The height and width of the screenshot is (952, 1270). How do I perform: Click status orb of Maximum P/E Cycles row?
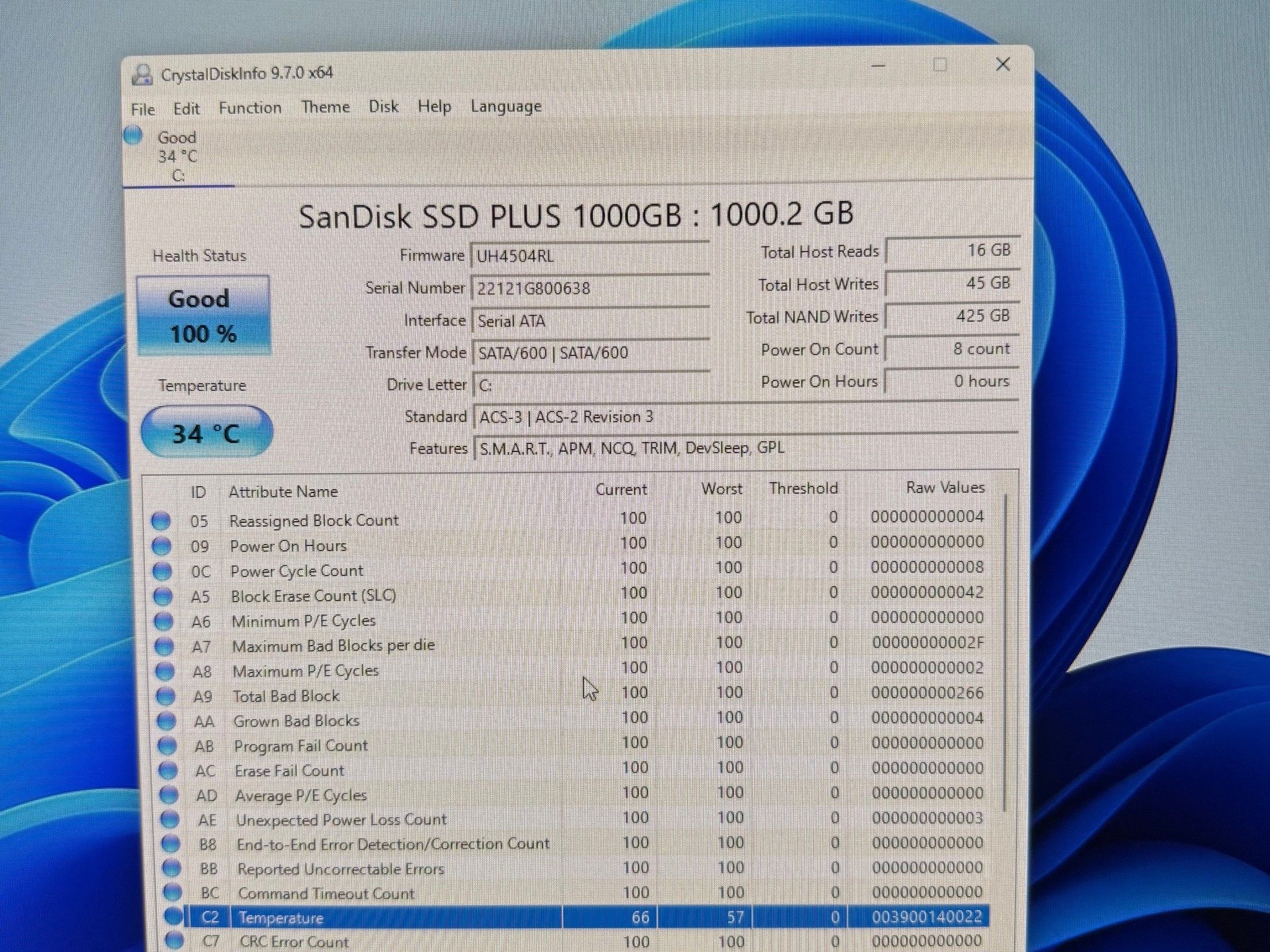(x=165, y=671)
